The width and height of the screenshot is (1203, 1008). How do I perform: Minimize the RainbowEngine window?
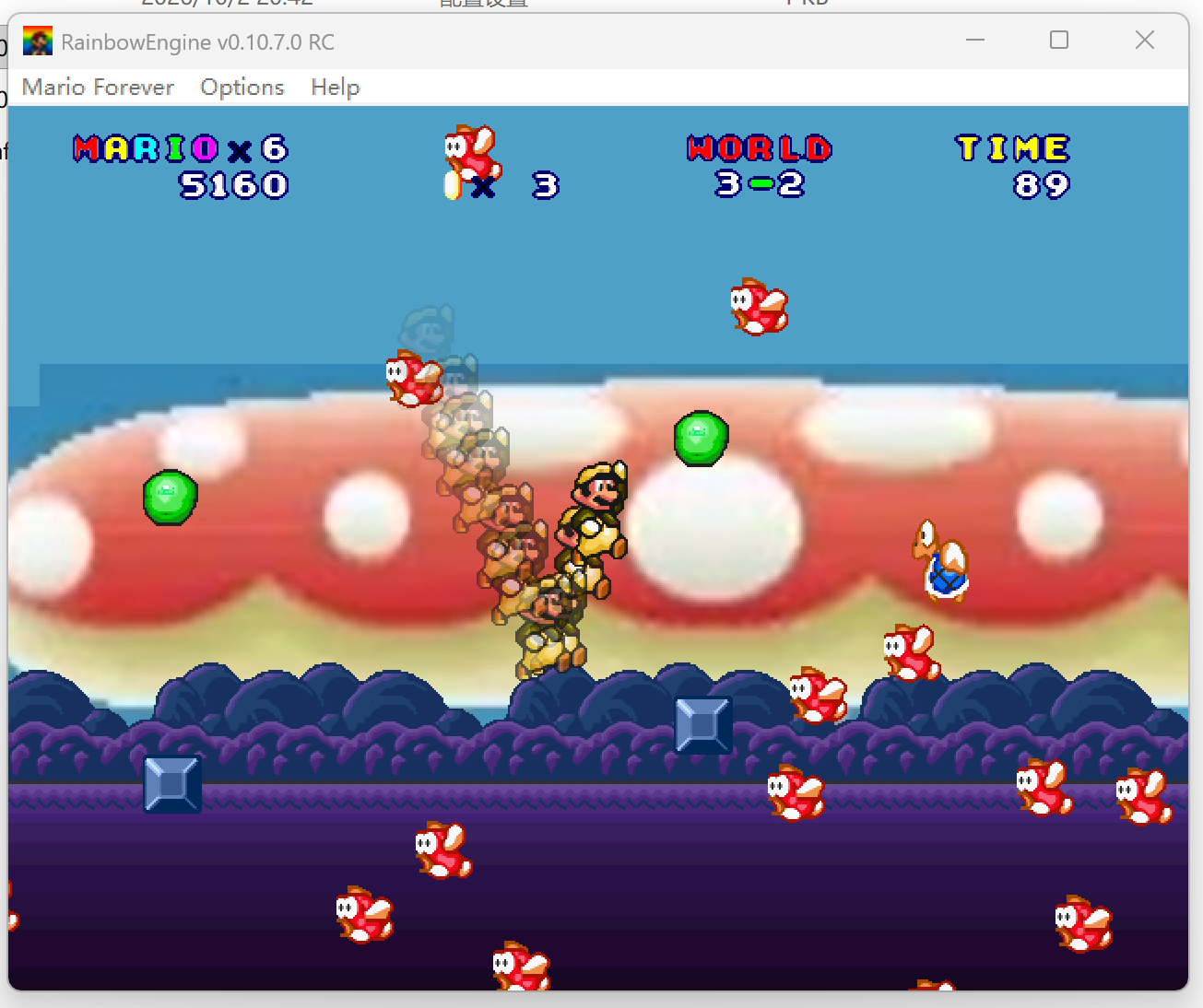[x=975, y=41]
